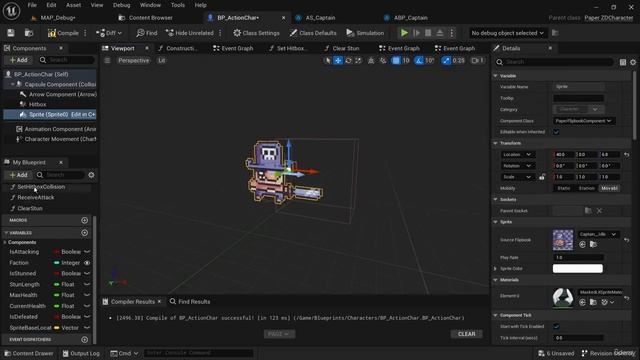Add a new macro
Image resolution: width=640 pixels, height=360 pixels.
(x=84, y=220)
